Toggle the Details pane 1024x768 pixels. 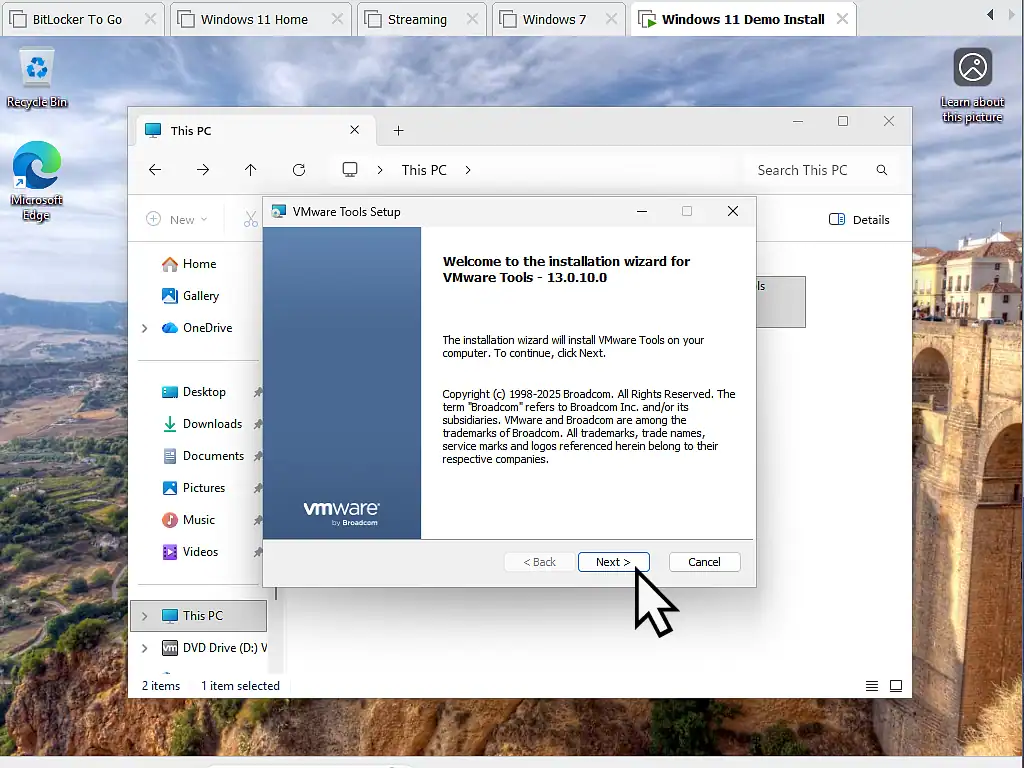859,219
